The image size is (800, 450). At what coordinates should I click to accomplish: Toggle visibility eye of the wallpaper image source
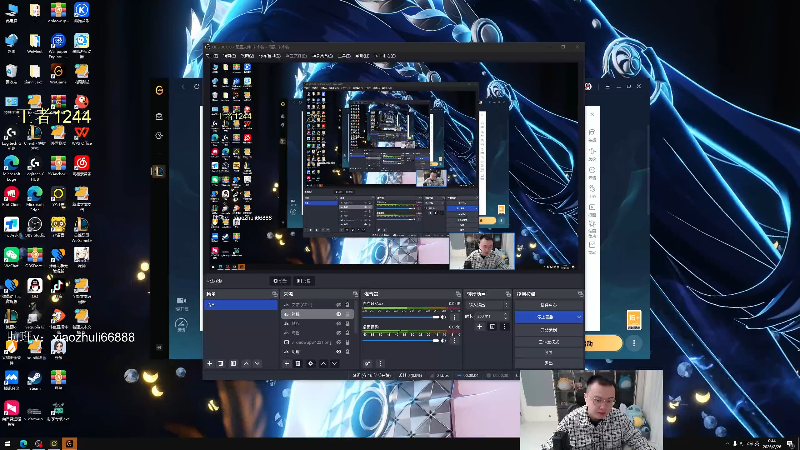pyautogui.click(x=338, y=342)
